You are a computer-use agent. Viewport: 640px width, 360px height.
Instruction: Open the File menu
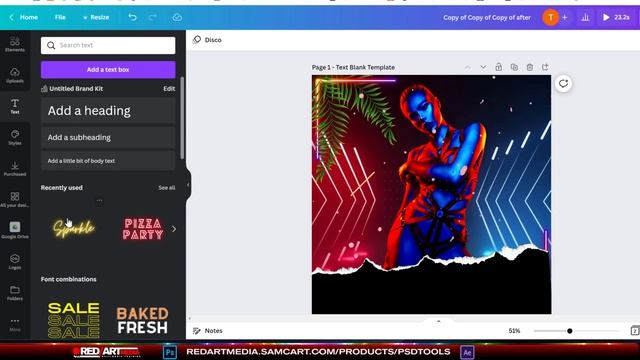tap(60, 17)
